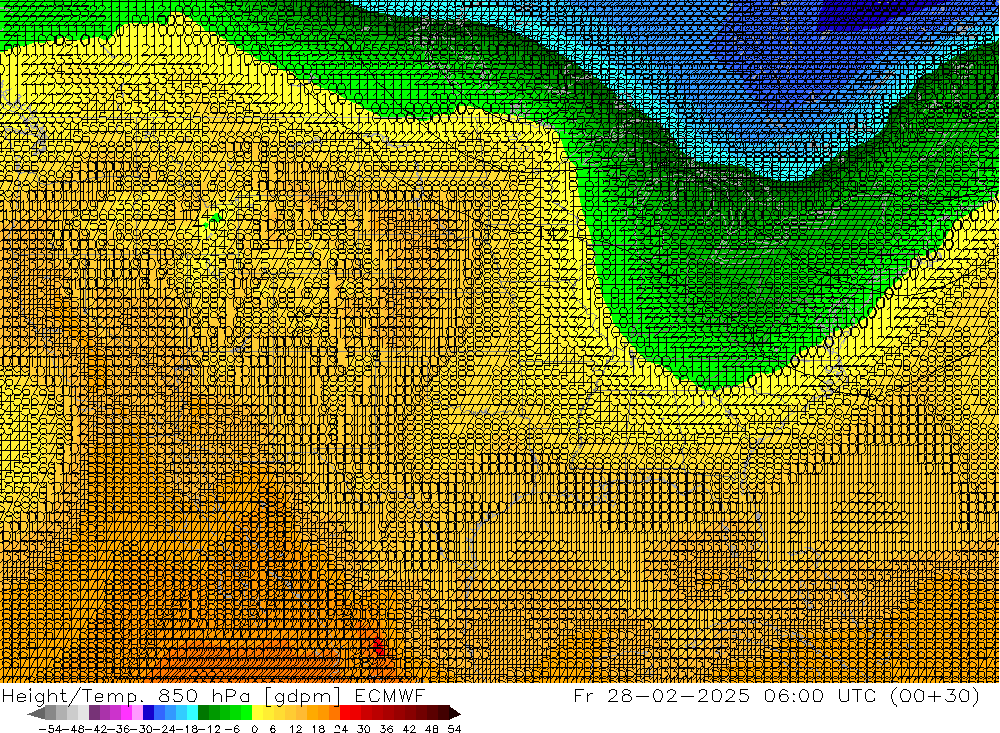Click the dark maroon right arrow end of color scale
Screen dimensions: 1000x733
[455, 713]
